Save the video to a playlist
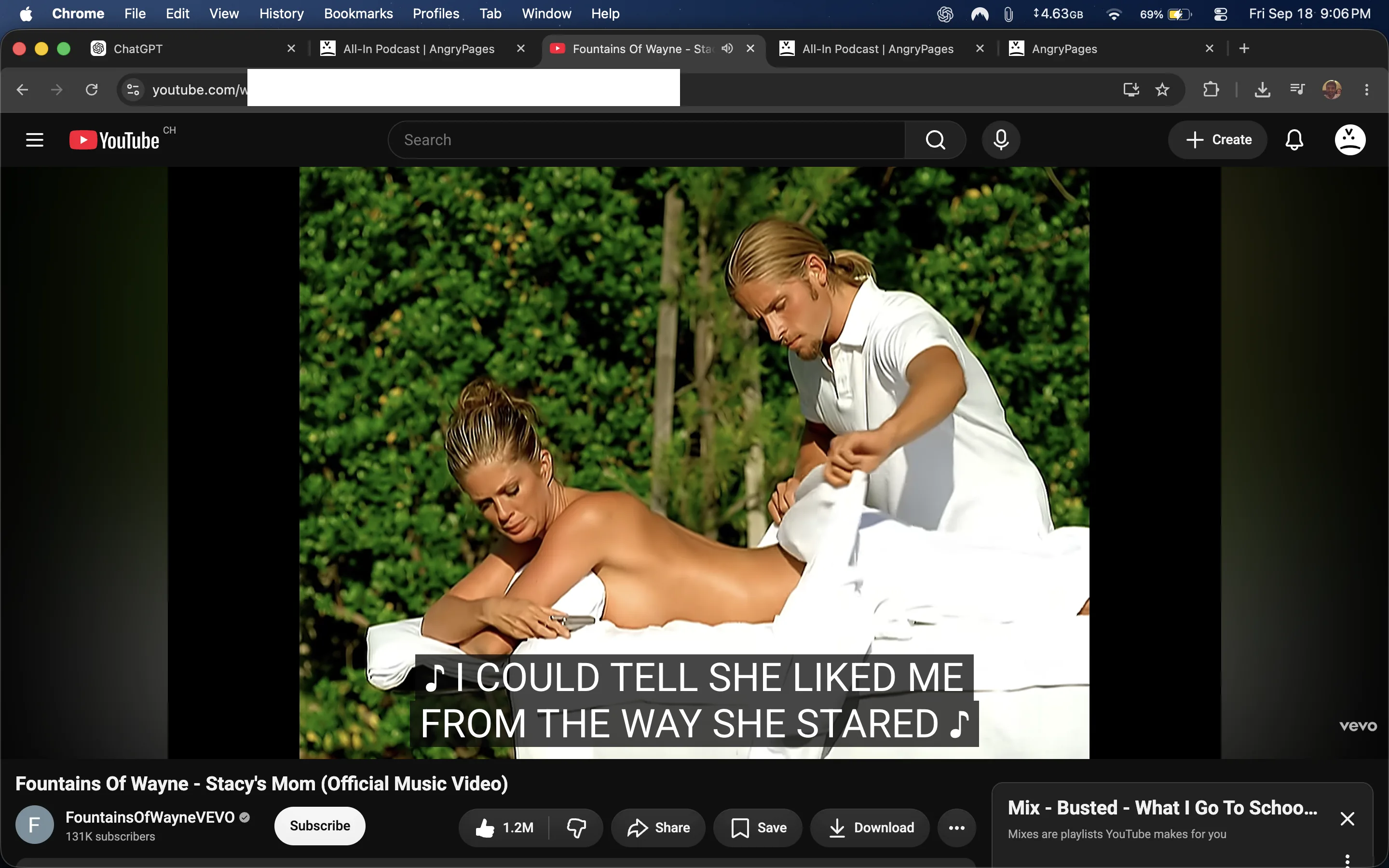1389x868 pixels. point(758,827)
